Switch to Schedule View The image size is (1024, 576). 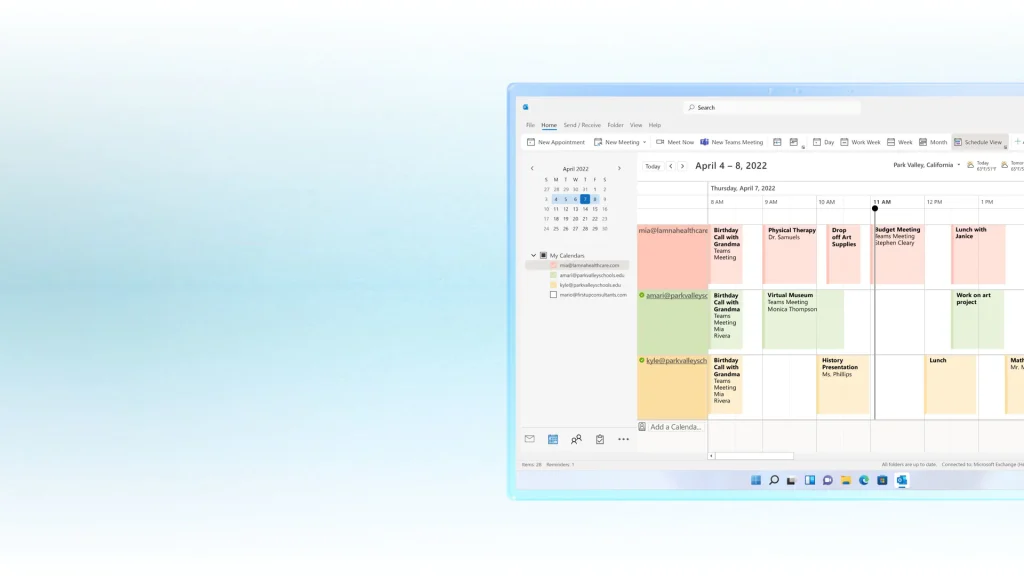[x=978, y=142]
